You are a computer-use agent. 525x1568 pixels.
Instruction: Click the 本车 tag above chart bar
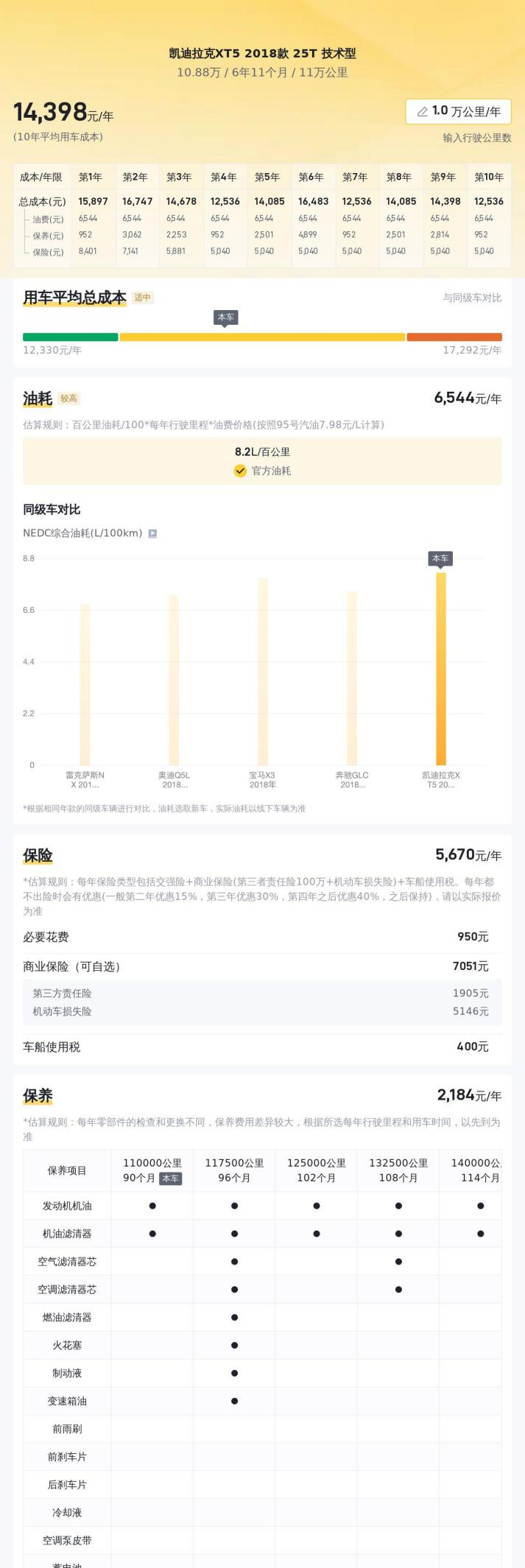(440, 559)
